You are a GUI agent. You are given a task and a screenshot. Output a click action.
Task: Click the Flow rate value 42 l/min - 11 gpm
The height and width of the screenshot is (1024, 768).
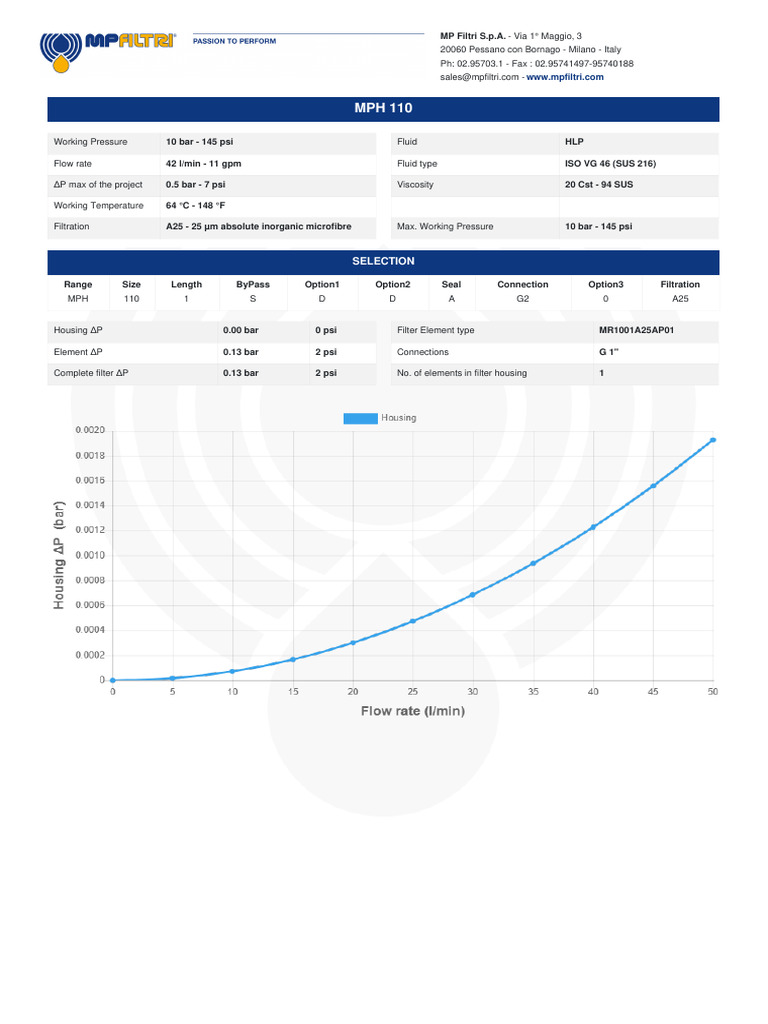tap(203, 164)
